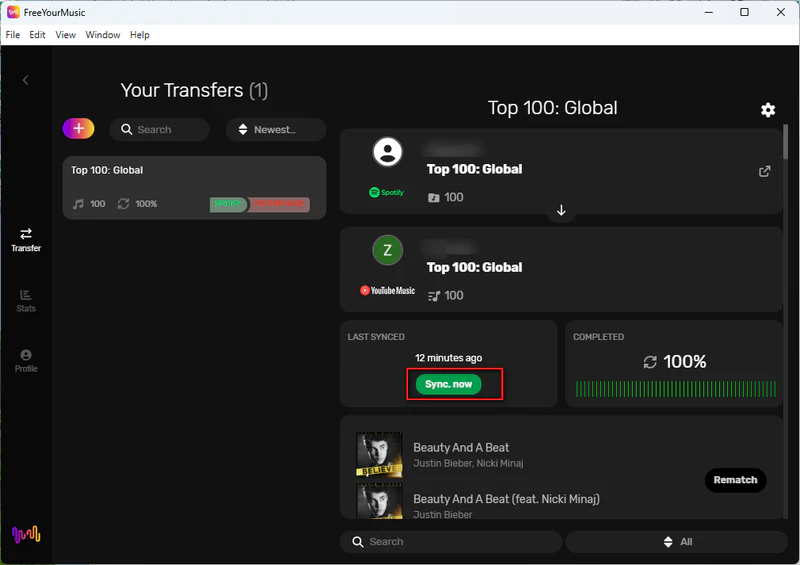Screen dimensions: 800x565
Task: Click the album cover for Beauty And A Beat (feat. Nicki Minaj)
Action: tap(379, 501)
